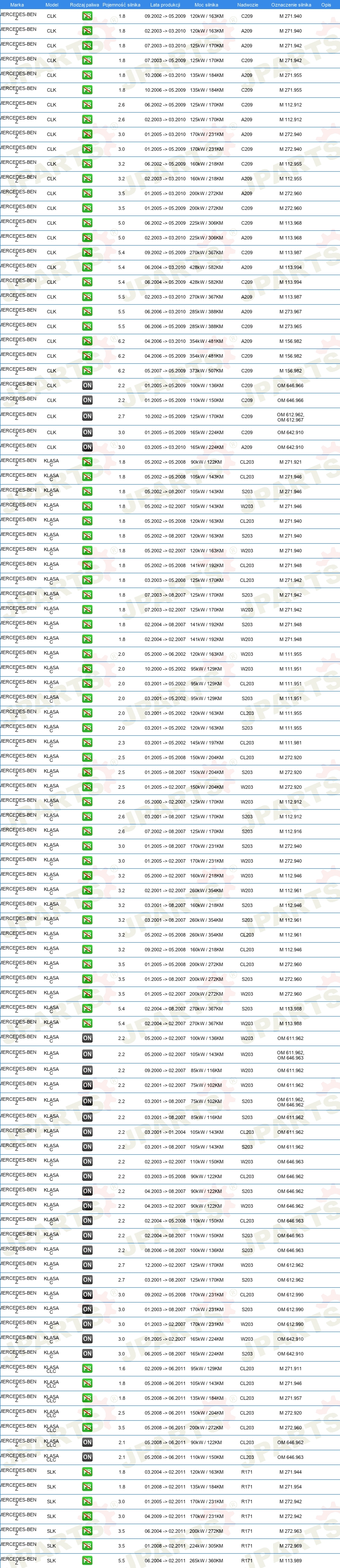Click the diesel ON icon in CLK A209 OM 642.910 row
This screenshot has width=340, height=1568.
tap(87, 447)
